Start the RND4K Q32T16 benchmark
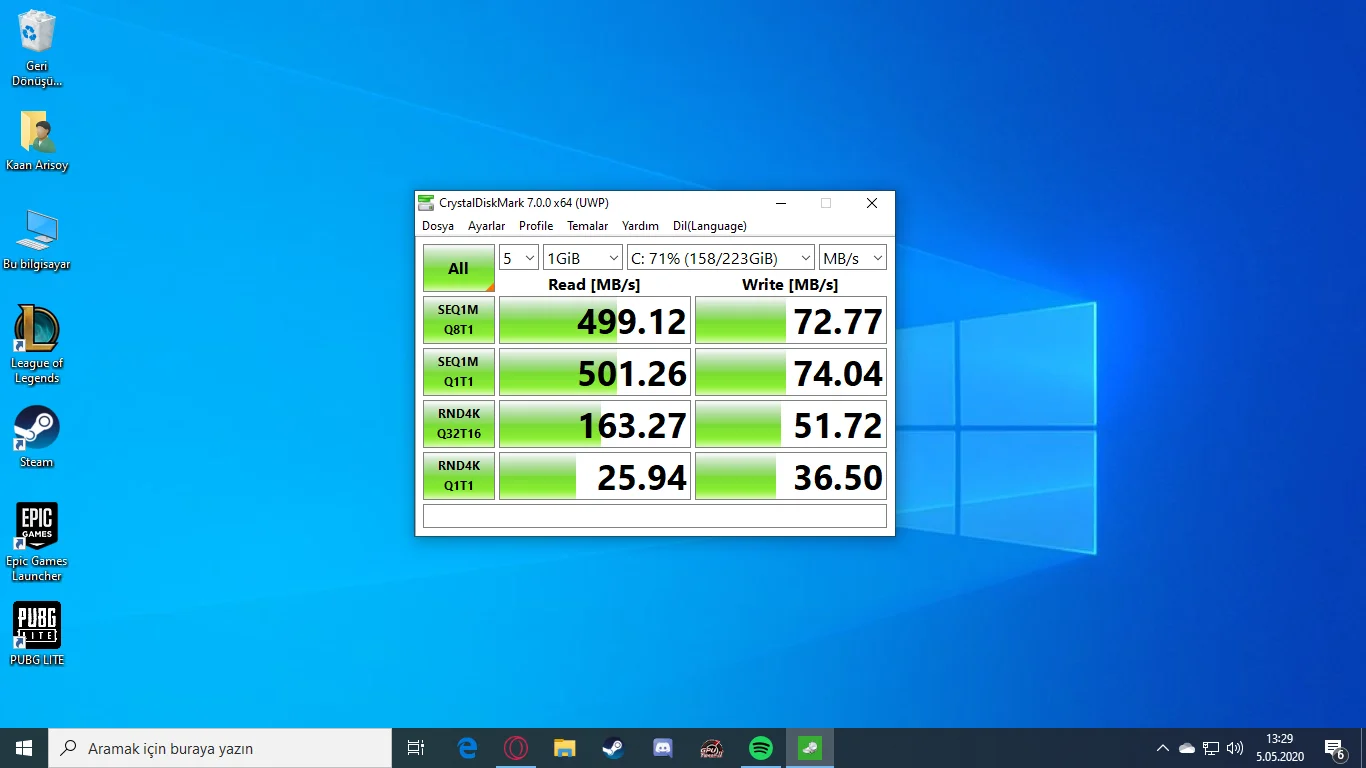Viewport: 1366px width, 768px height. (458, 424)
